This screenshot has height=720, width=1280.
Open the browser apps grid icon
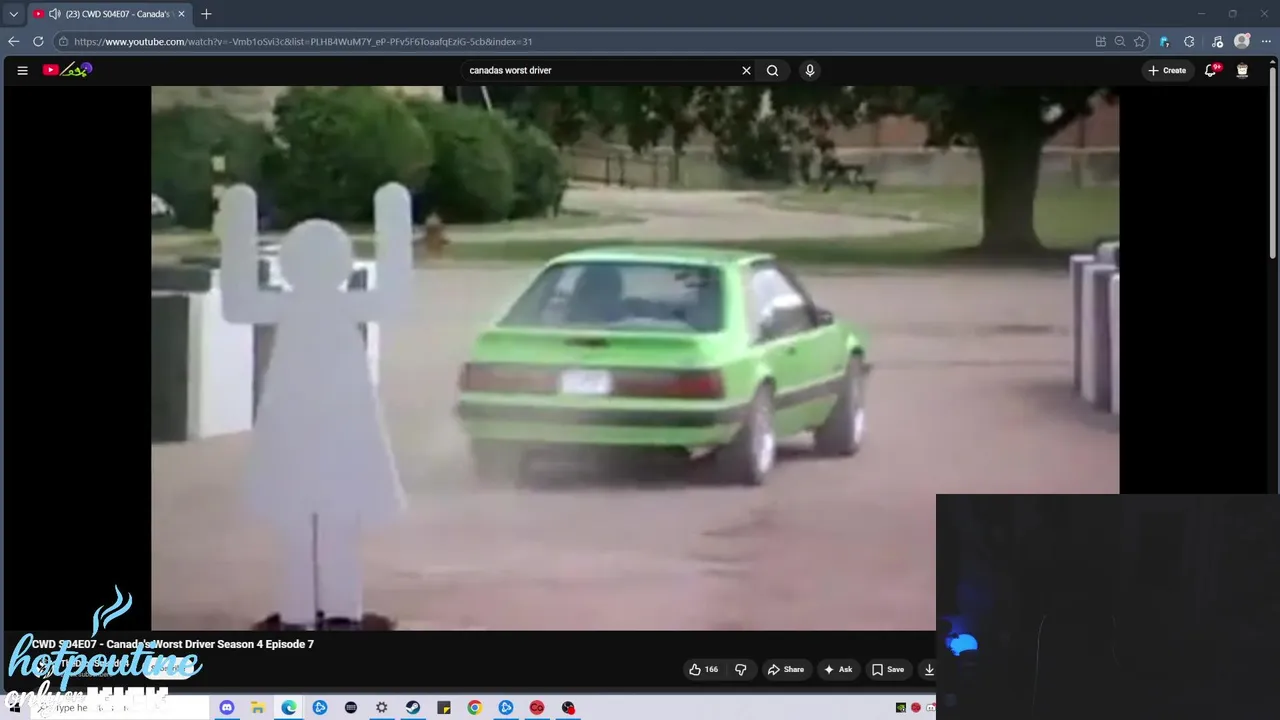pyautogui.click(x=1100, y=41)
